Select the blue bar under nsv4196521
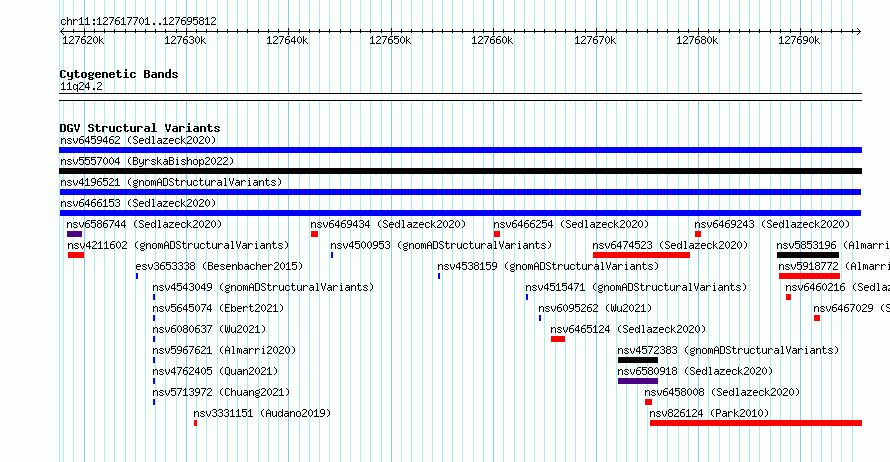The image size is (890, 462). (460, 192)
